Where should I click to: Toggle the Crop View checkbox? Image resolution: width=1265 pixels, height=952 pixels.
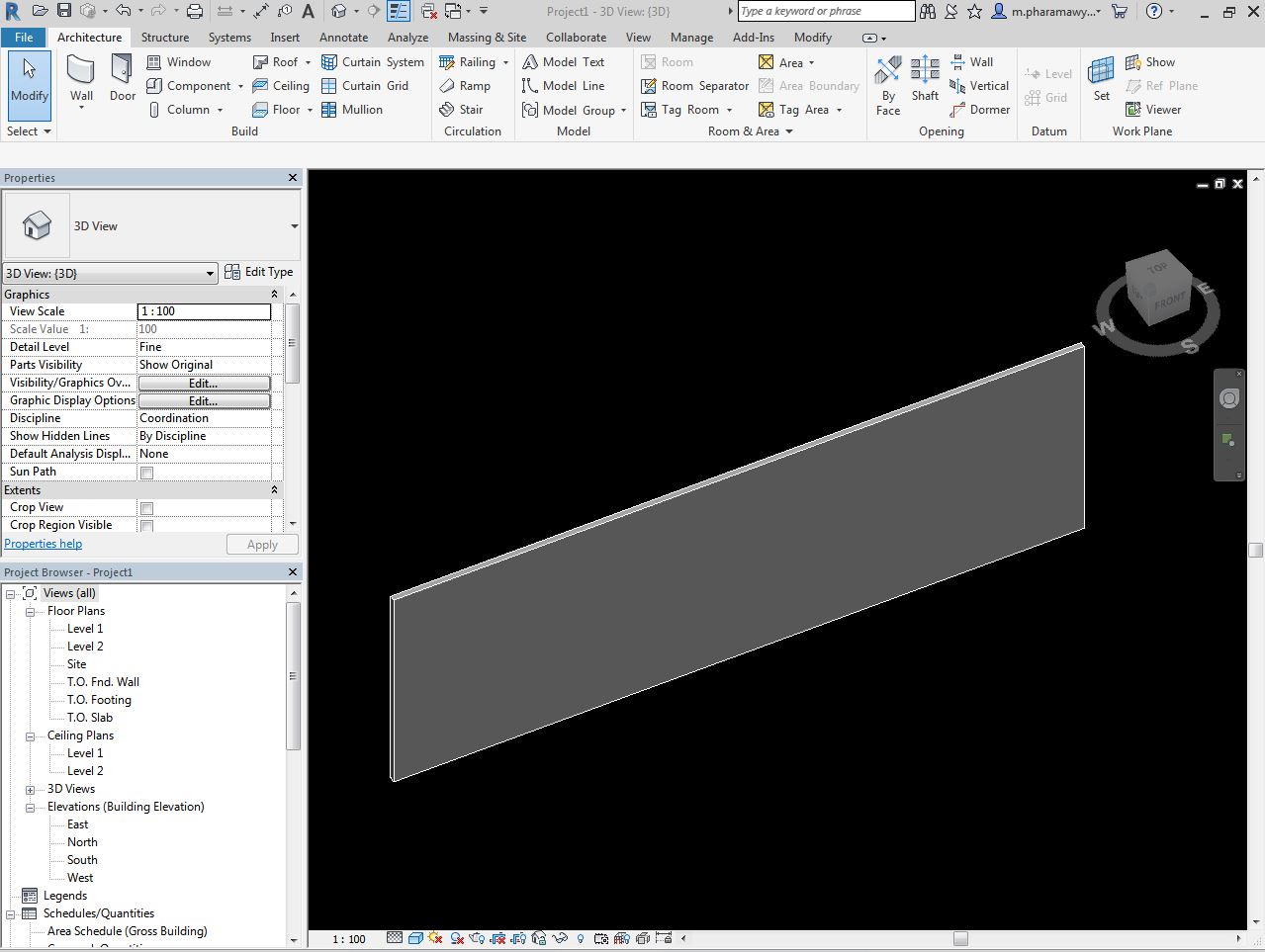tap(146, 508)
